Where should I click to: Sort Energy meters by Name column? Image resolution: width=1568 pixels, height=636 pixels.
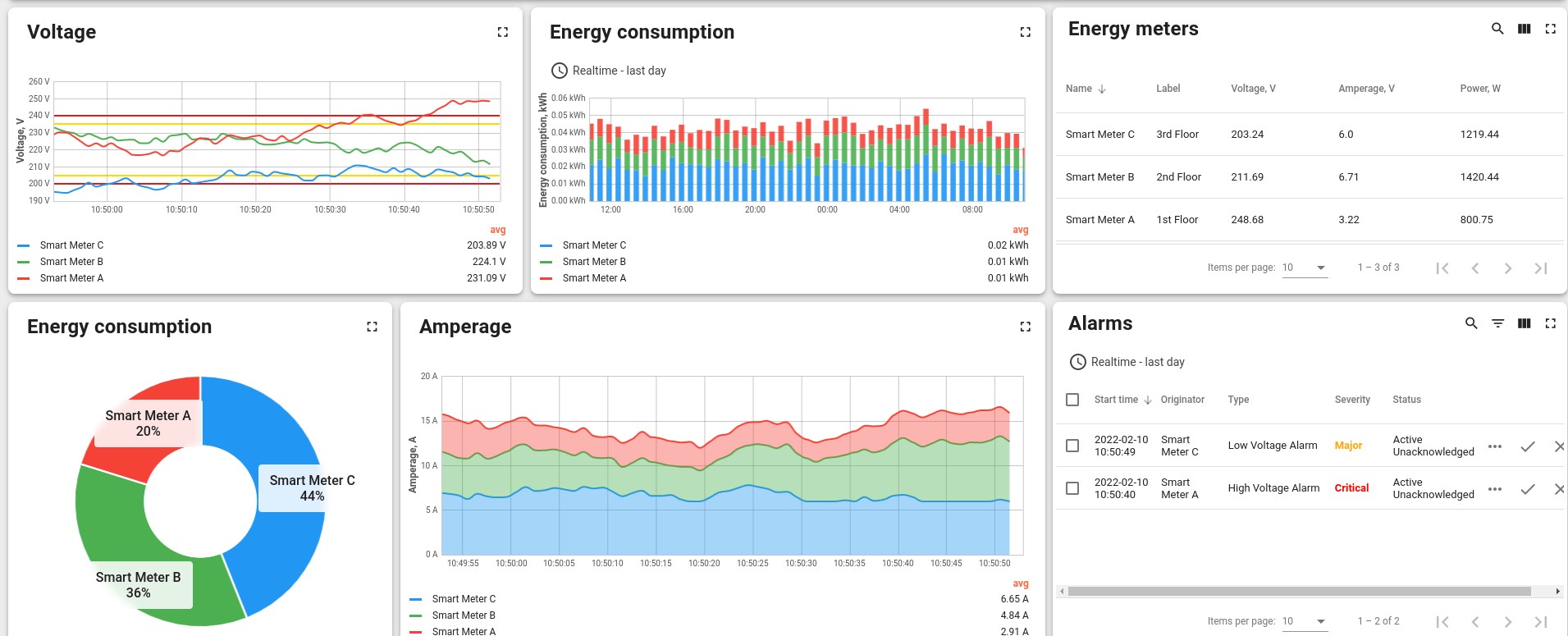pos(1079,89)
